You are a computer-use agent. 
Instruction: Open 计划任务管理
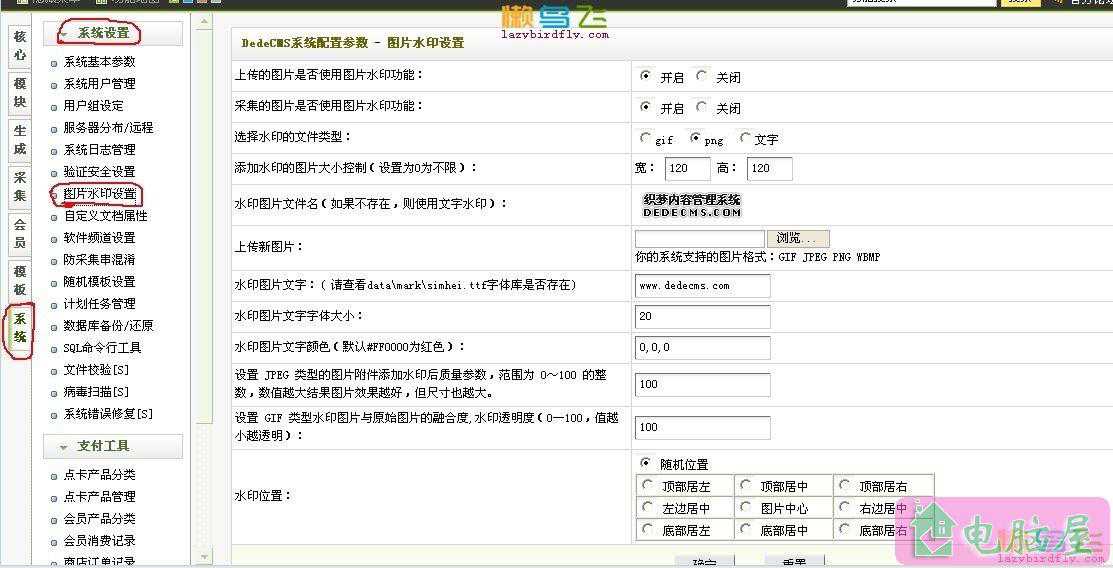pyautogui.click(x=99, y=304)
